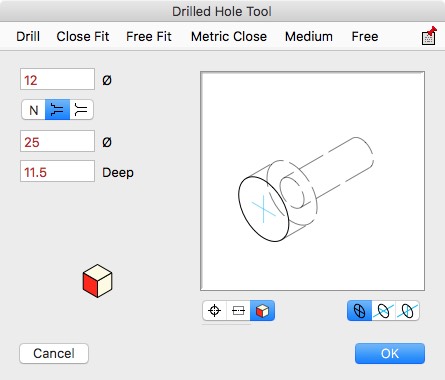Click the hole diameter field showing 12
Image resolution: width=445 pixels, height=380 pixels.
[57, 79]
